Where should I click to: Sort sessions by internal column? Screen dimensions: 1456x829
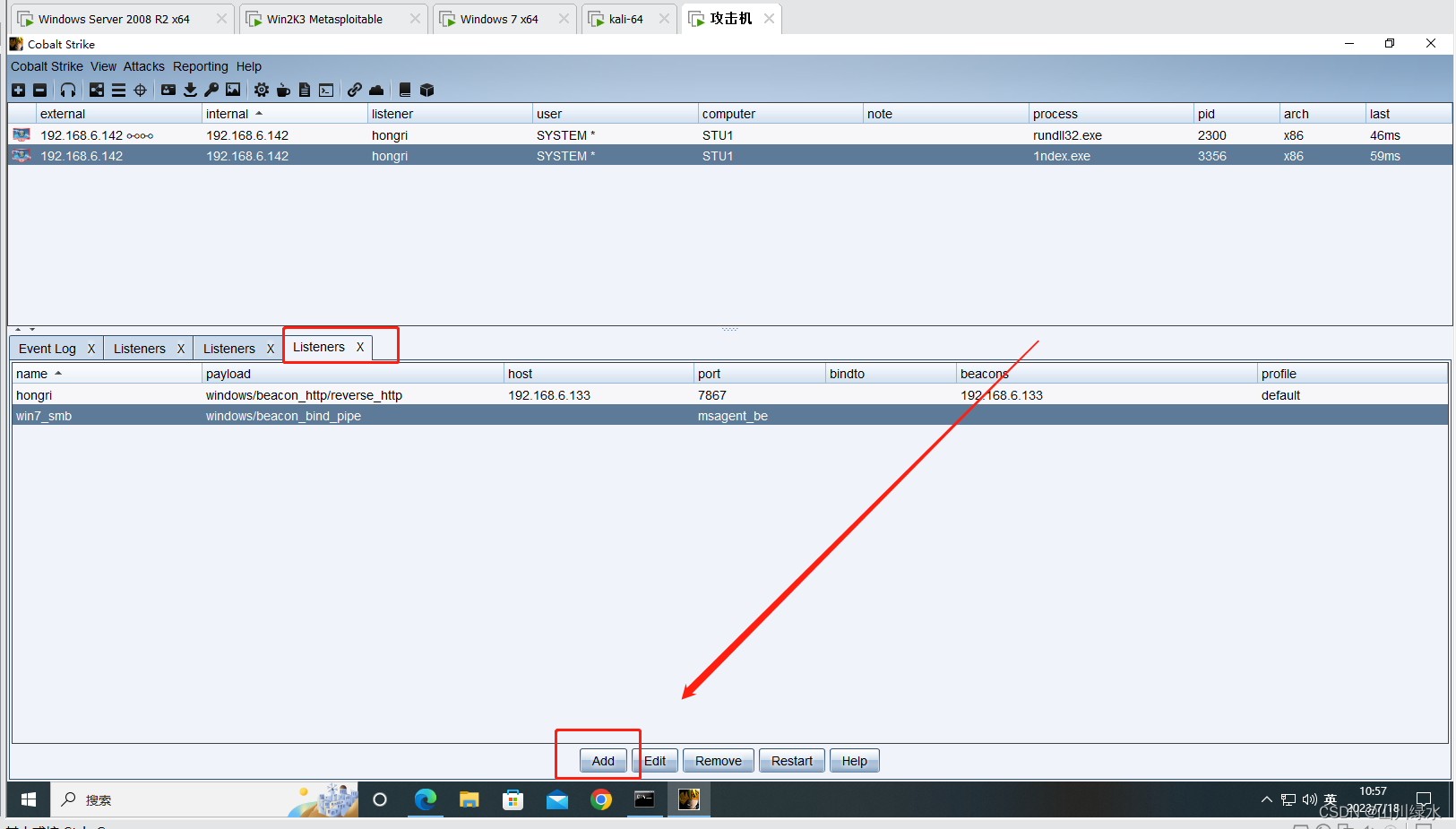point(284,114)
